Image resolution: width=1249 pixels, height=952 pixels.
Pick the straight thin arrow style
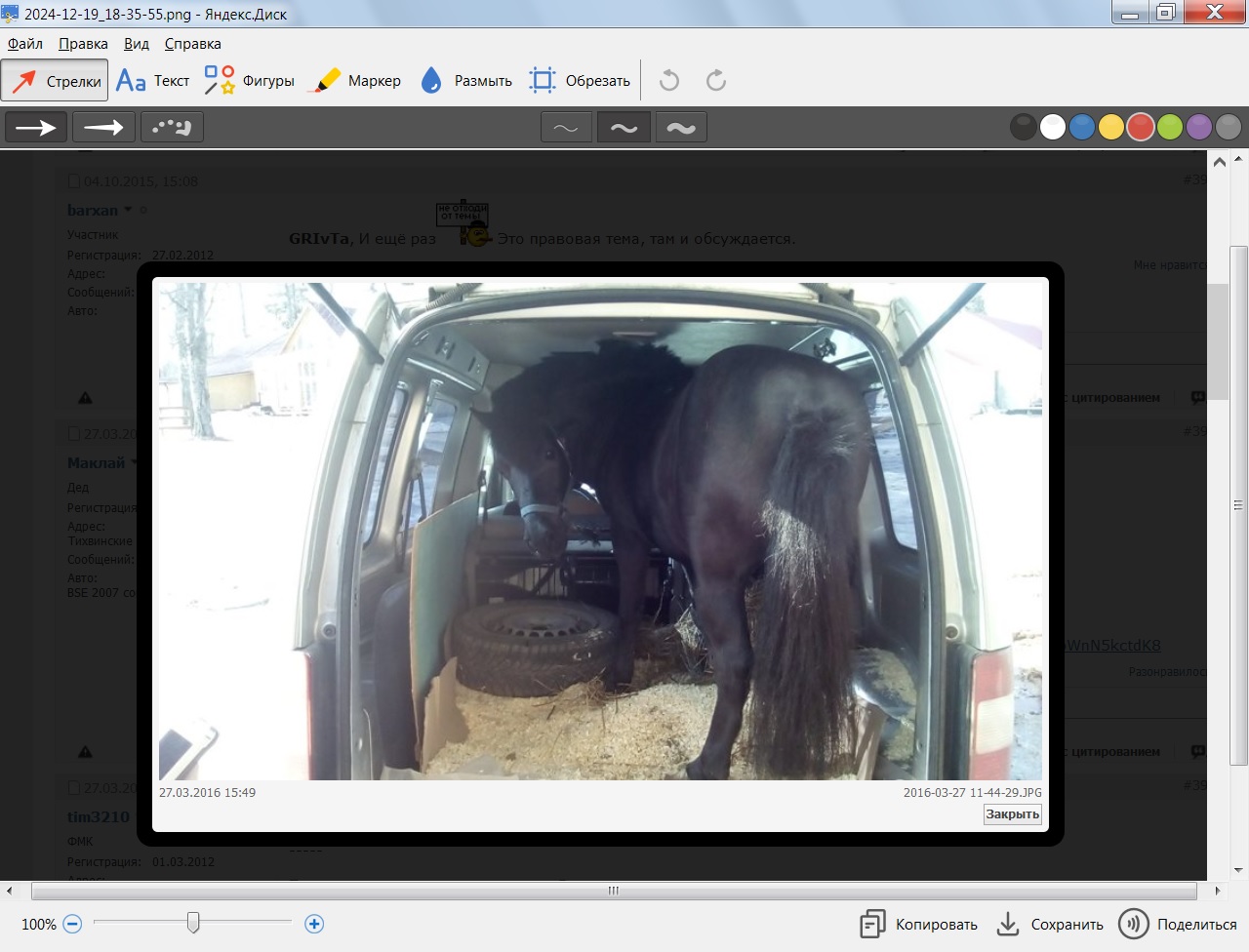click(36, 127)
